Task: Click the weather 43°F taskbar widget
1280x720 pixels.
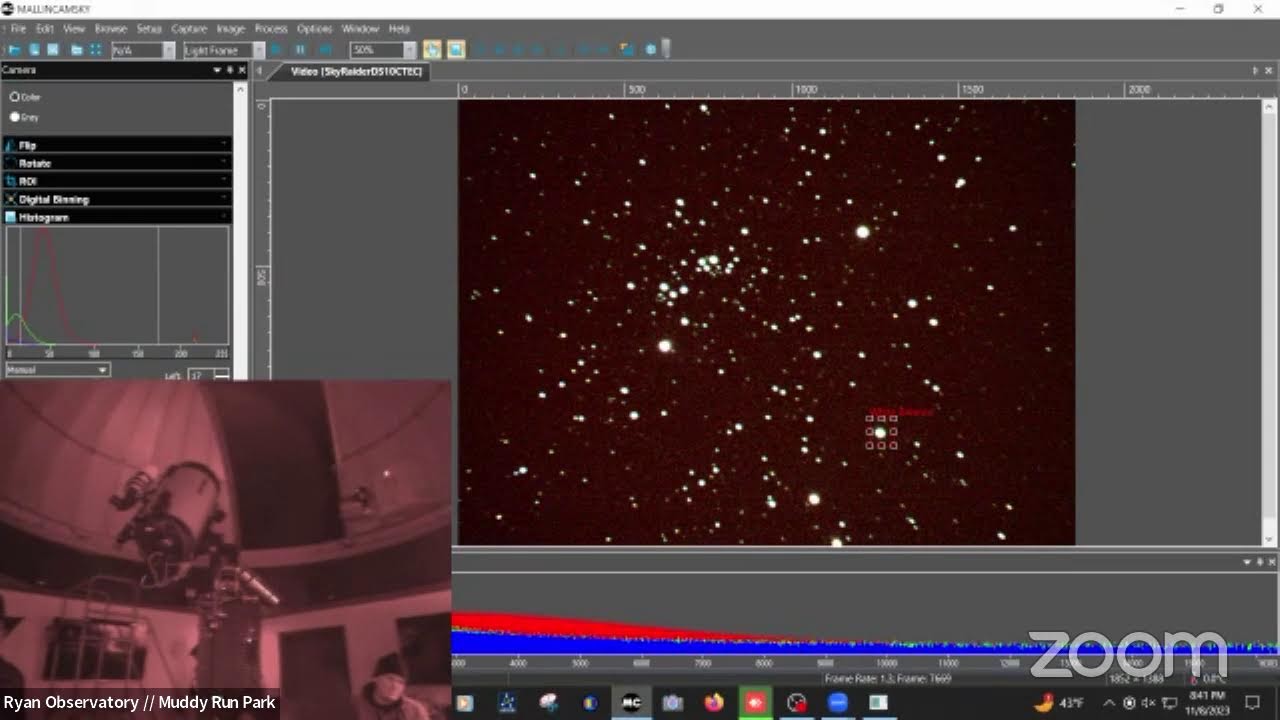Action: point(1059,703)
